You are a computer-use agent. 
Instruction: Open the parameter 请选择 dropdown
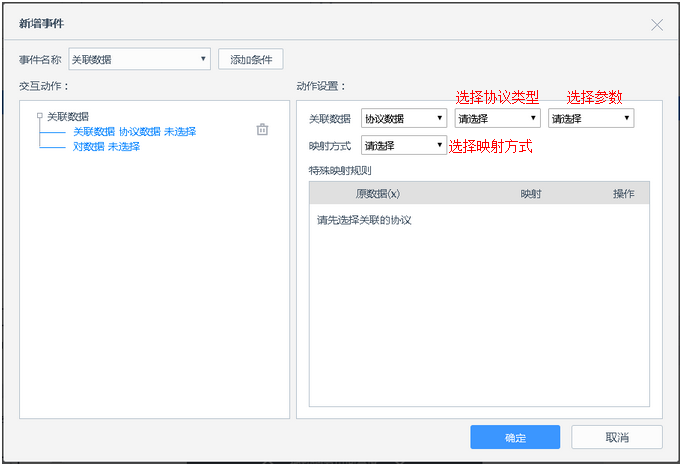(591, 118)
